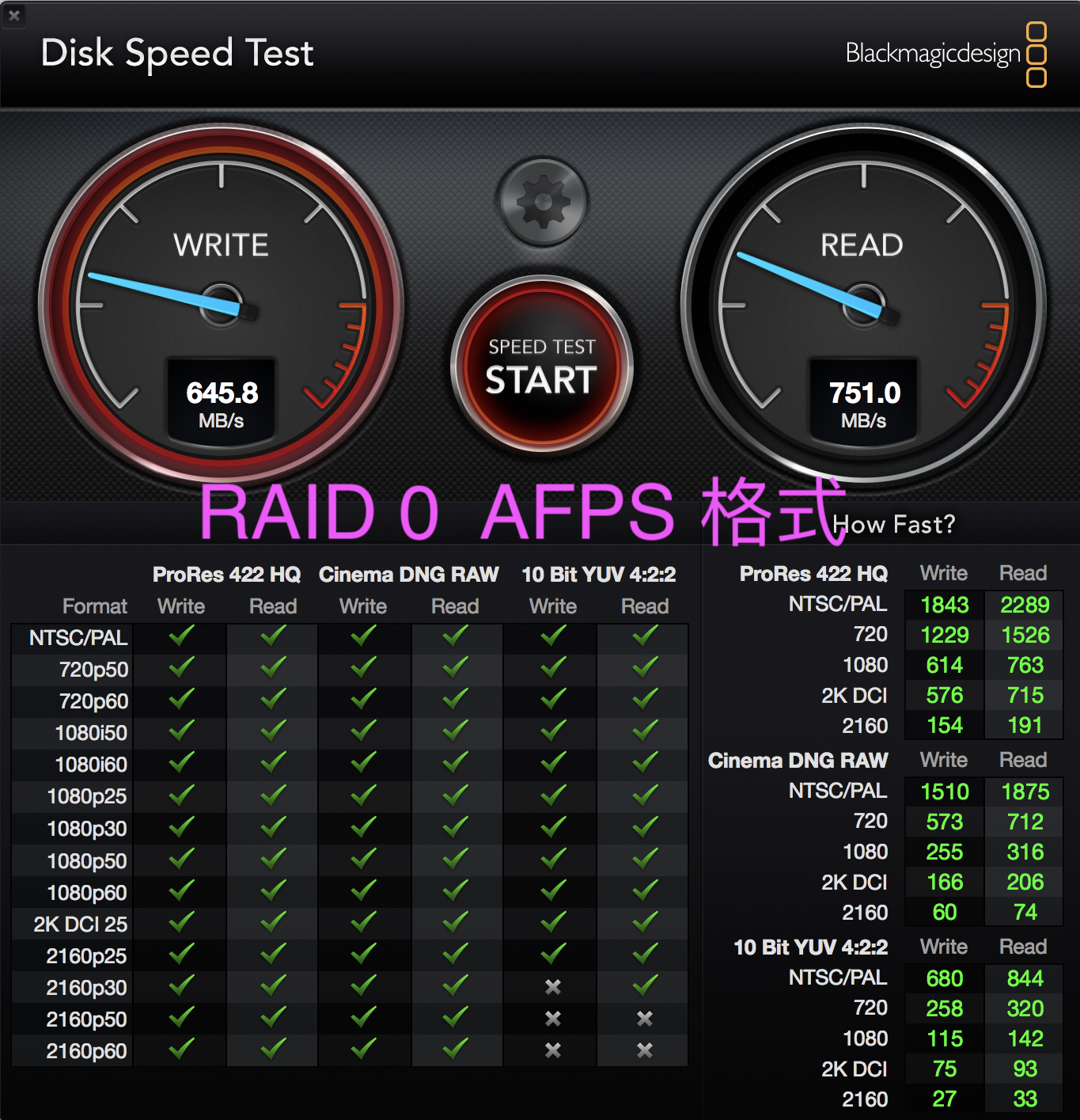Click the Blackmagicdesign logo
The image size is (1080, 1120).
click(x=946, y=54)
